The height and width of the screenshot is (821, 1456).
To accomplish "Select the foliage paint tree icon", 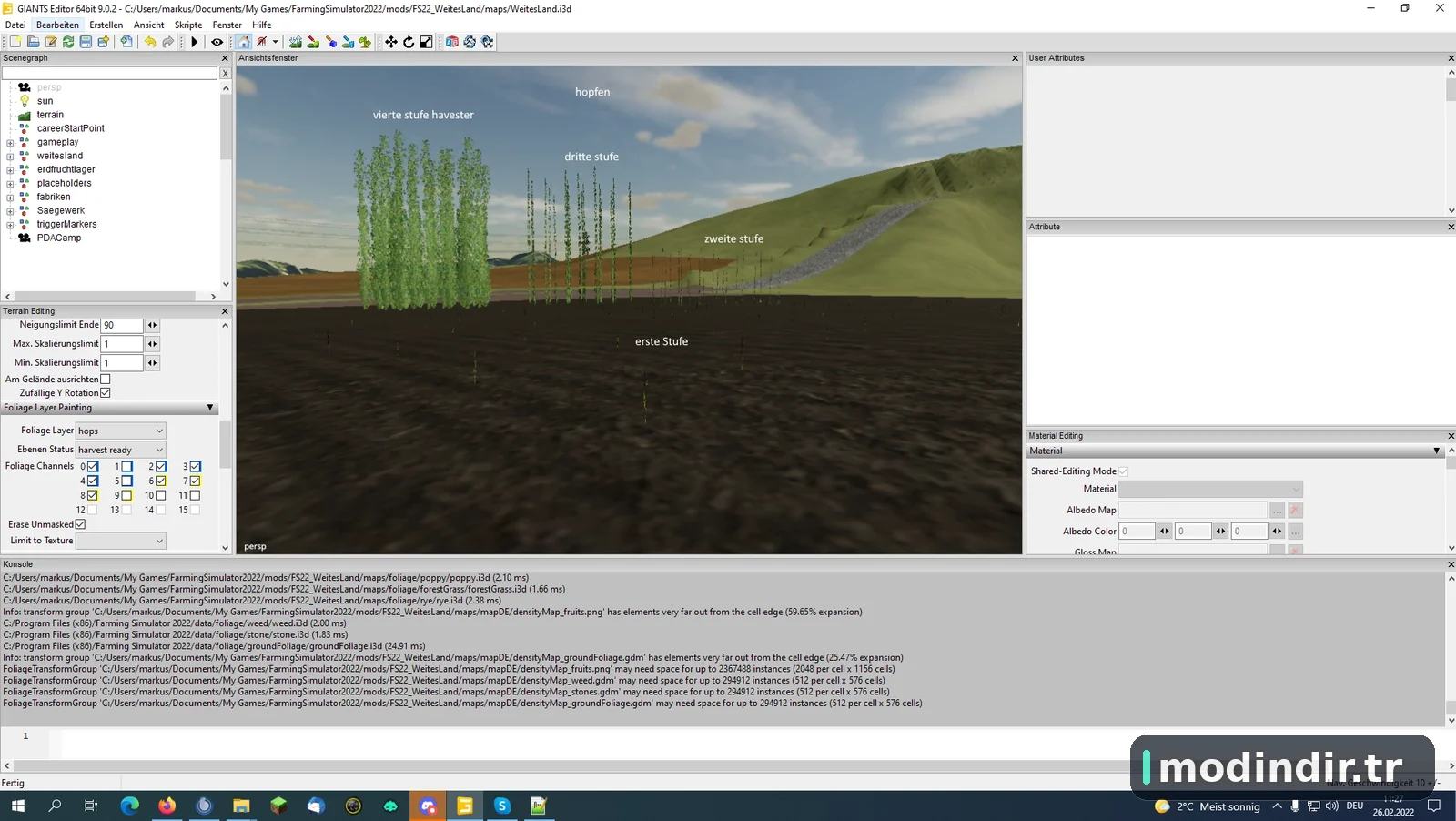I will pos(365,42).
